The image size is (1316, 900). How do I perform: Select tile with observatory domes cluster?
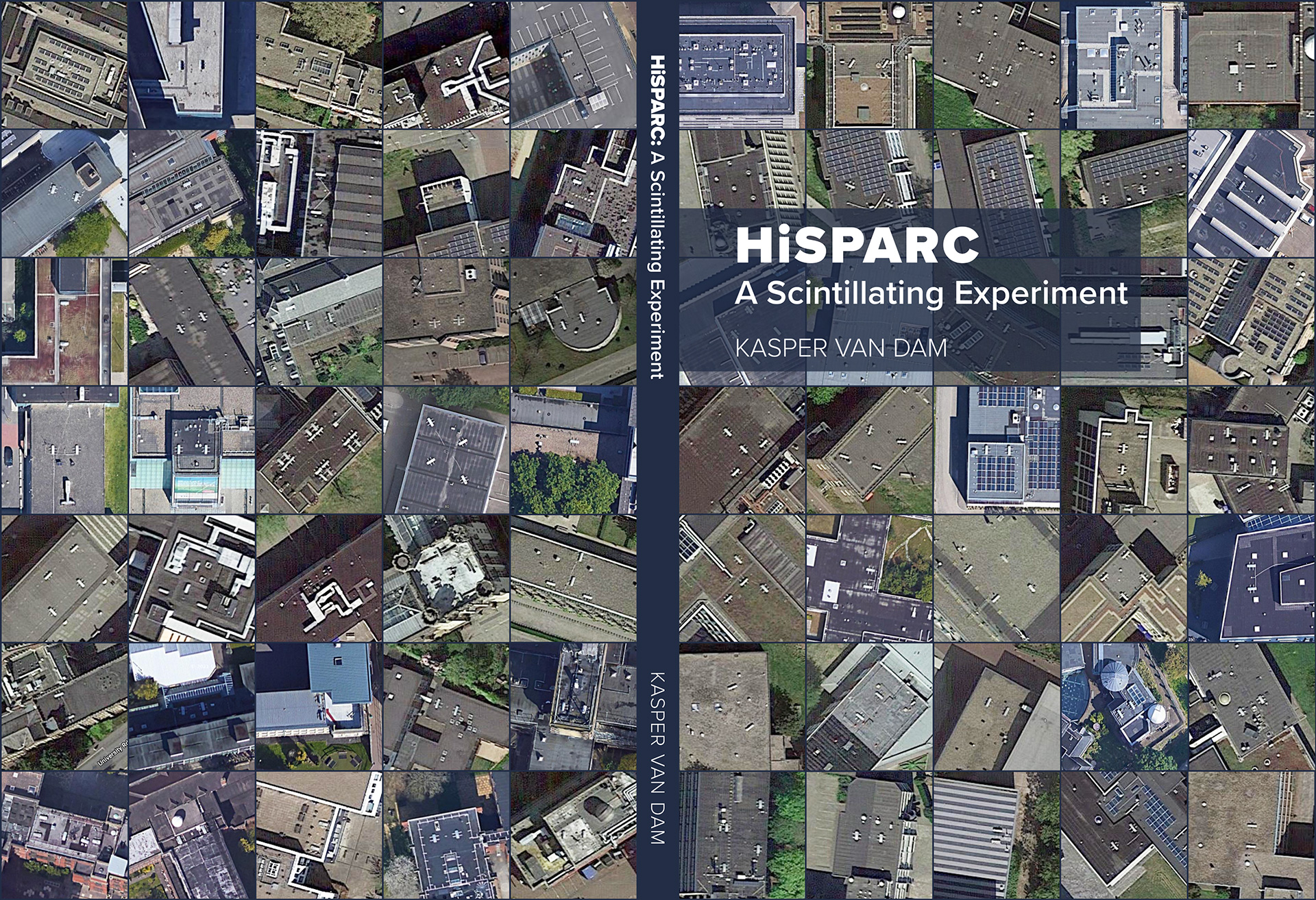[x=1124, y=706]
